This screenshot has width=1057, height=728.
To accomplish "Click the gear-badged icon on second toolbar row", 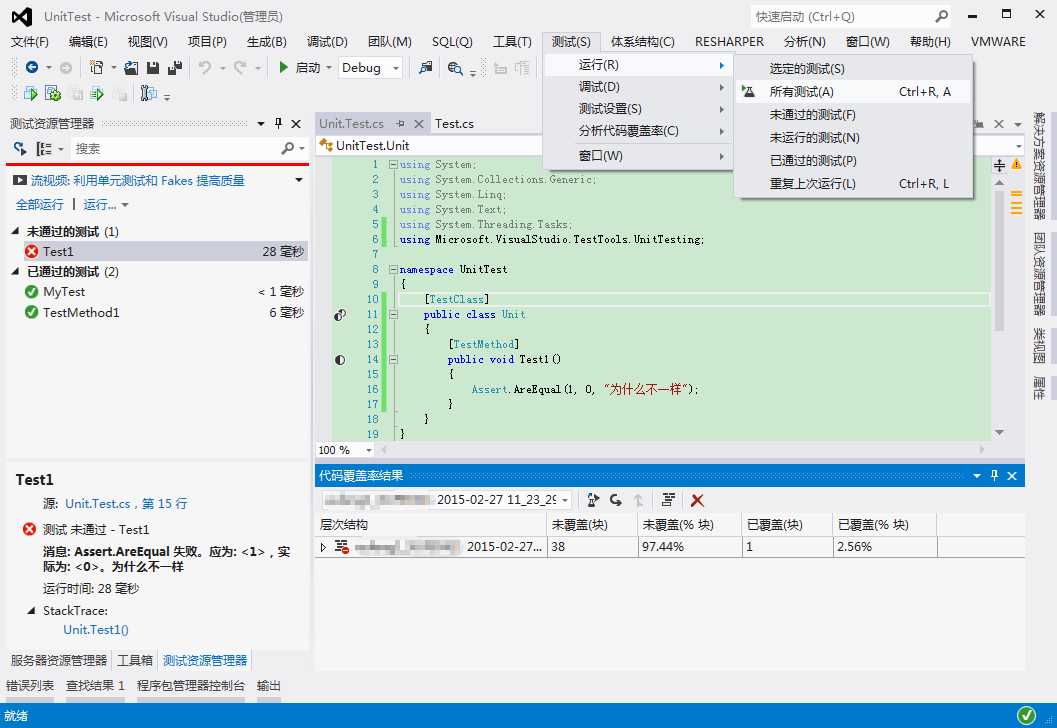I will 53,94.
